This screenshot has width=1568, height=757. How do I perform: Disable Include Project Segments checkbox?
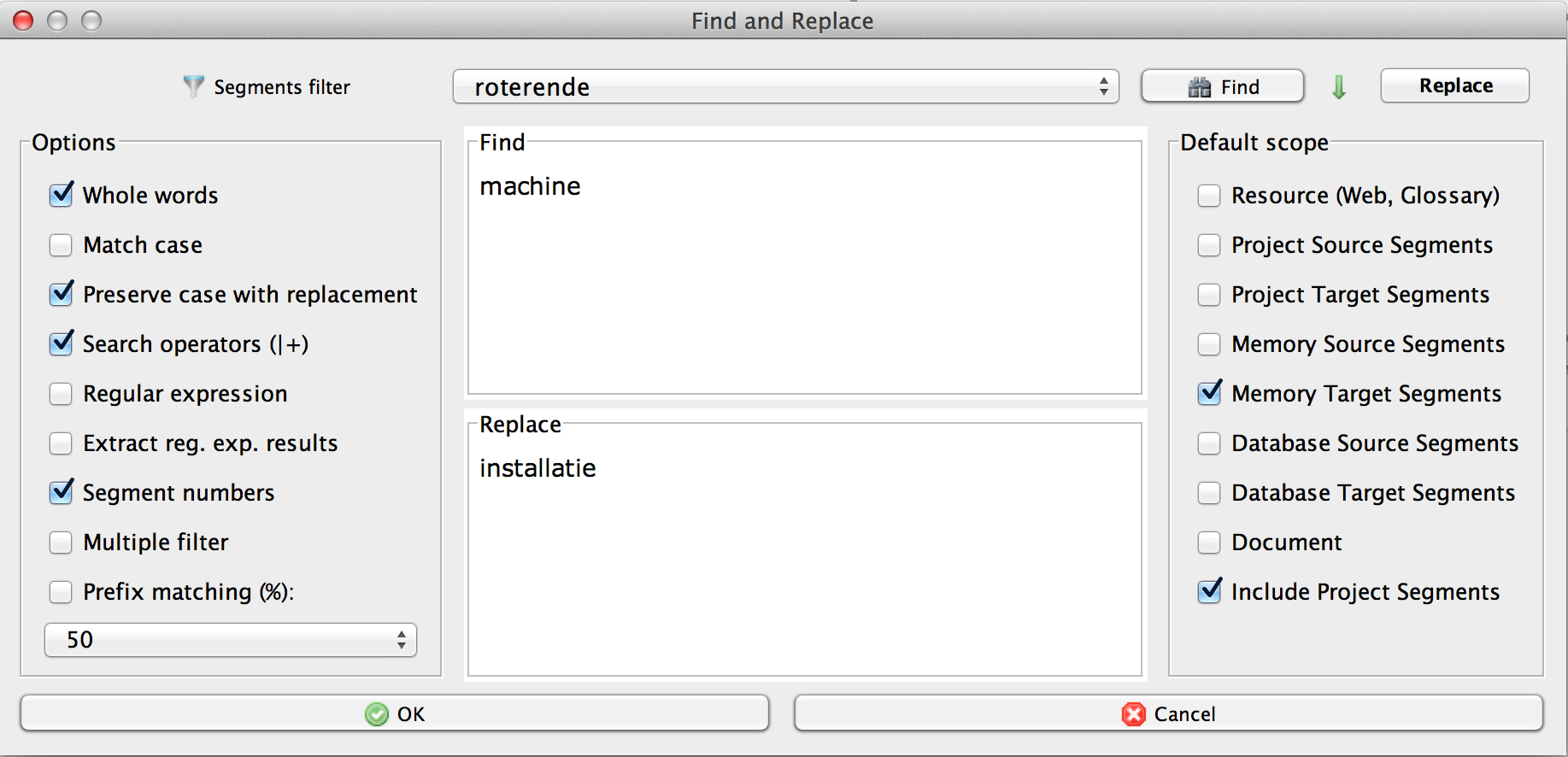1209,592
